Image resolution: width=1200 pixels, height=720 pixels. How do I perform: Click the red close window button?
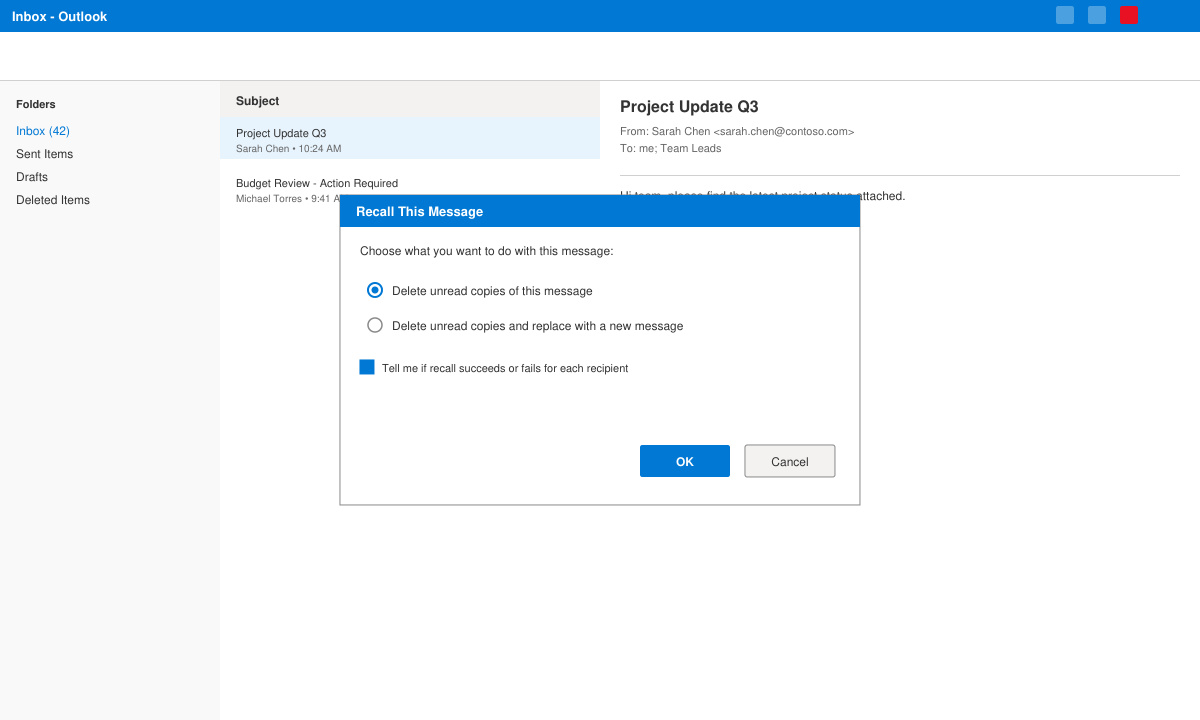coord(1128,15)
